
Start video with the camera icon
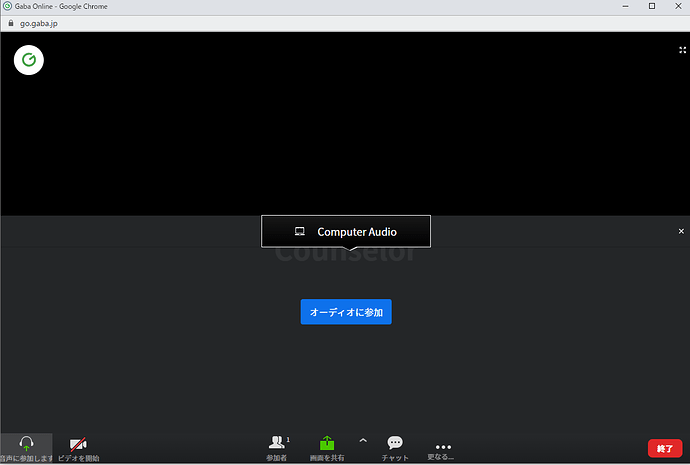pos(78,444)
